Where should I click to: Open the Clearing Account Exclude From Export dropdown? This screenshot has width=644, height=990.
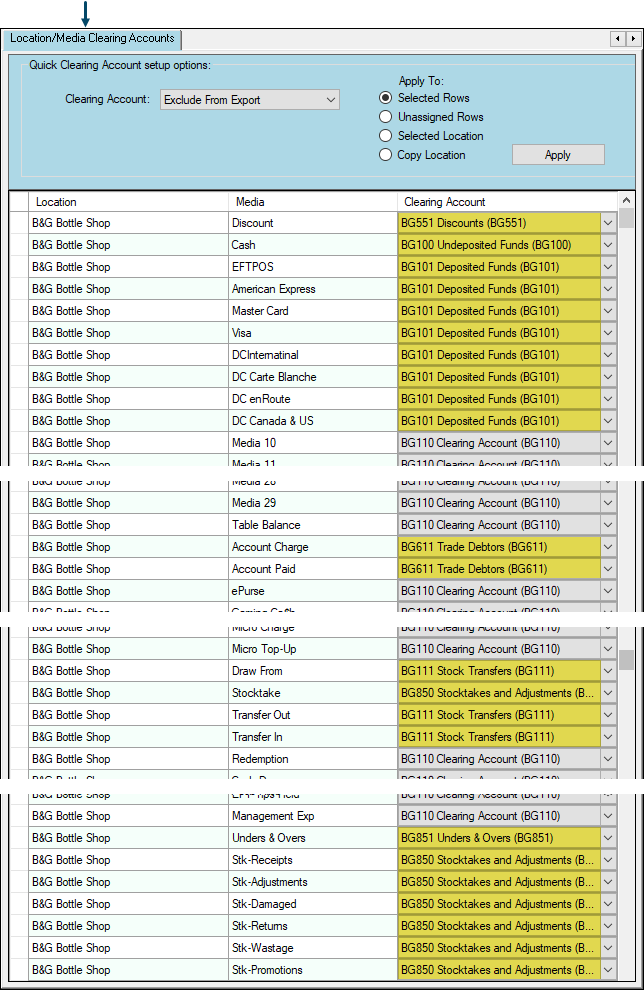(249, 100)
